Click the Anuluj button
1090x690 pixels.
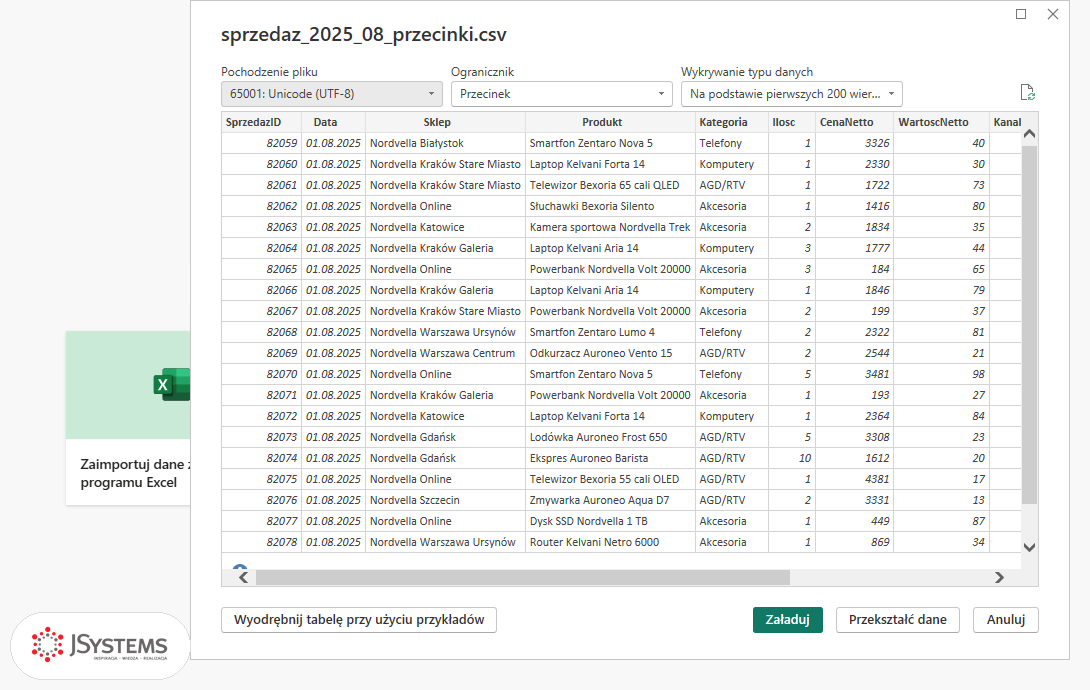coord(1006,620)
